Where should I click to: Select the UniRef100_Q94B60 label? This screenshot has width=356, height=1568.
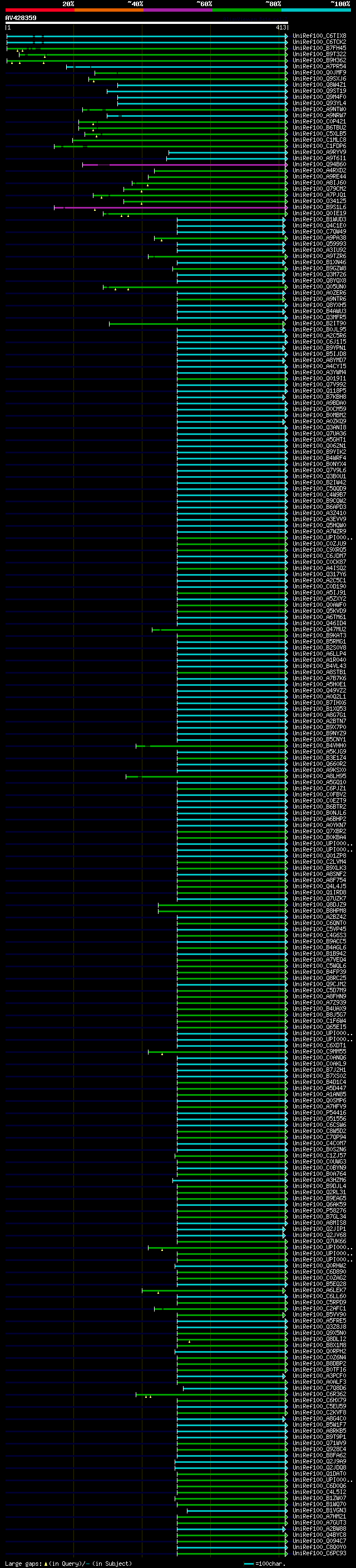point(319,164)
